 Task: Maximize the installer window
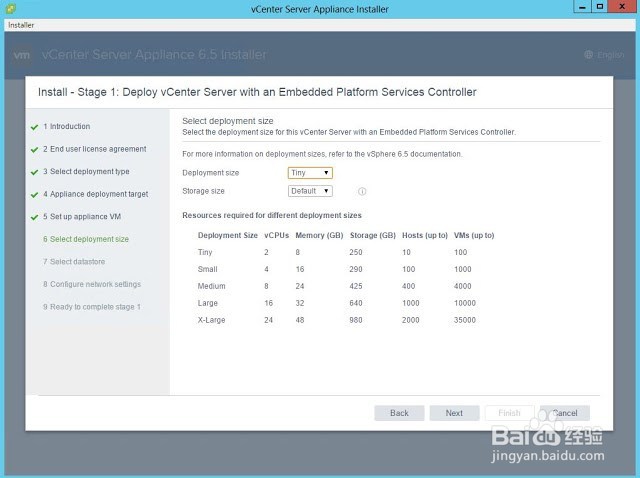[600, 7]
